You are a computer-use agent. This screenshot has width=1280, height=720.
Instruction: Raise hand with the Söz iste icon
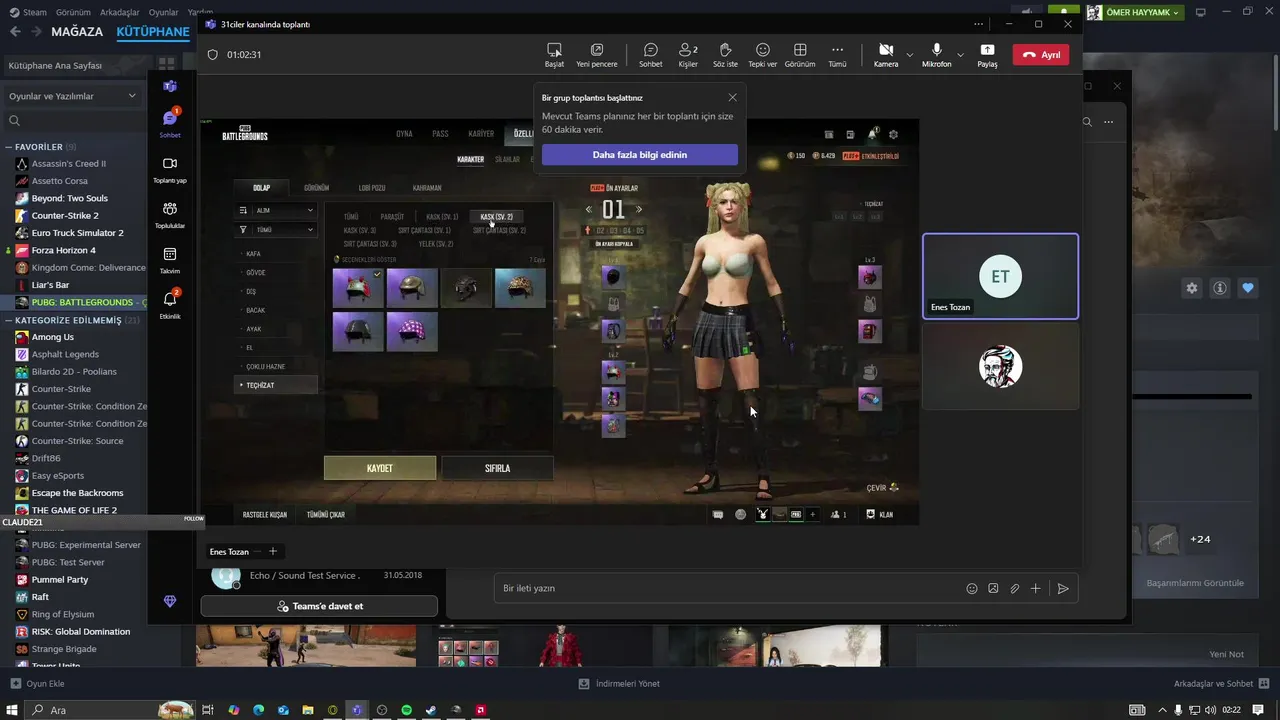725,55
